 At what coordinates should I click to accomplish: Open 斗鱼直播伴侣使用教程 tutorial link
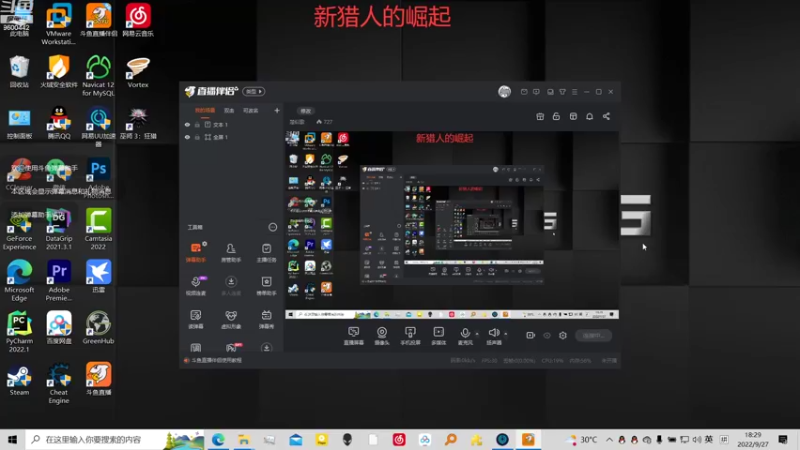tap(213, 360)
